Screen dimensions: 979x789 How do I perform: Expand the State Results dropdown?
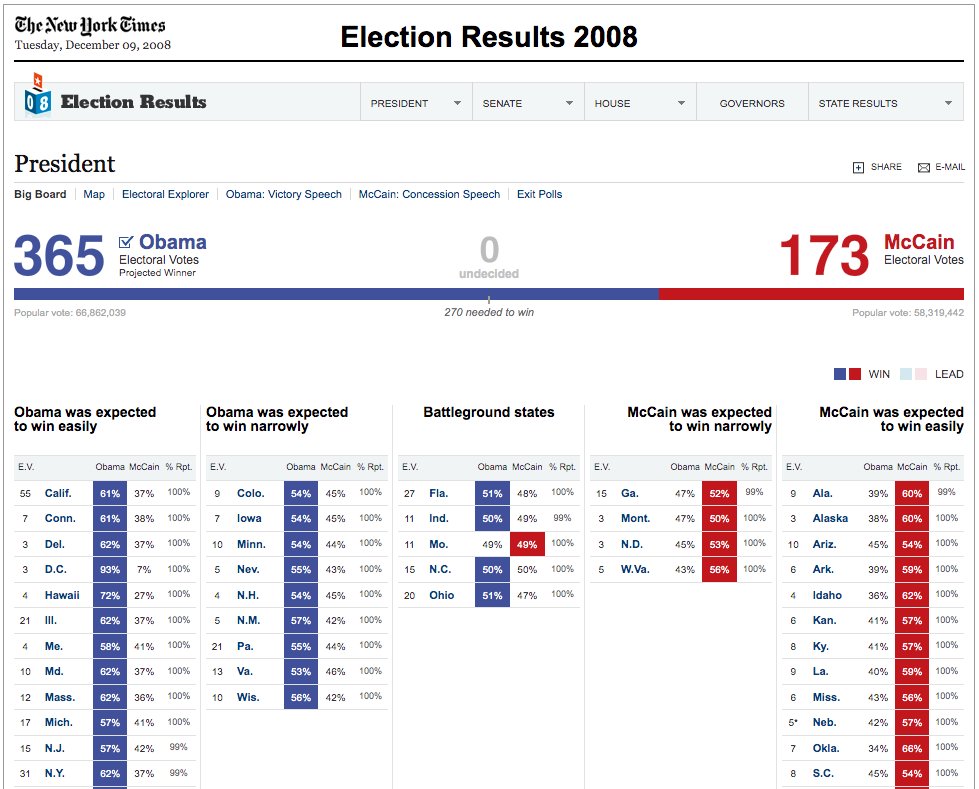coord(886,103)
